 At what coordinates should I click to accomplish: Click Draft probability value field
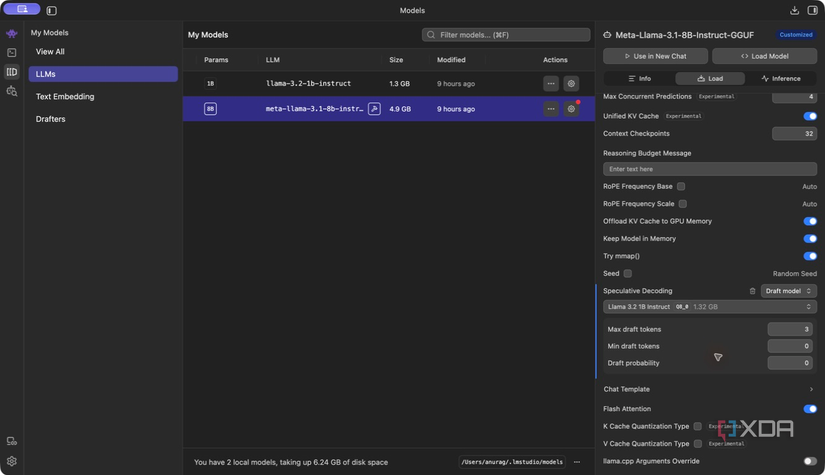(790, 363)
